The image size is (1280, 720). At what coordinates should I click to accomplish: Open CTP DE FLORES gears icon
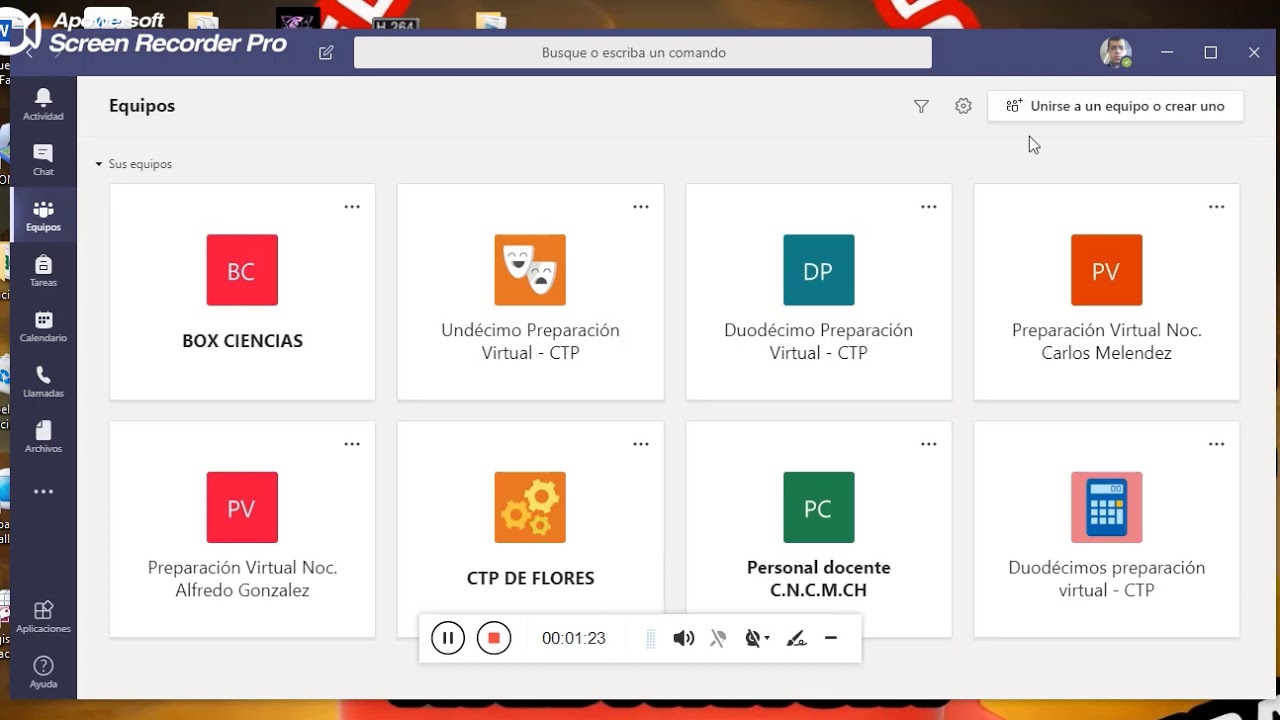(x=530, y=508)
